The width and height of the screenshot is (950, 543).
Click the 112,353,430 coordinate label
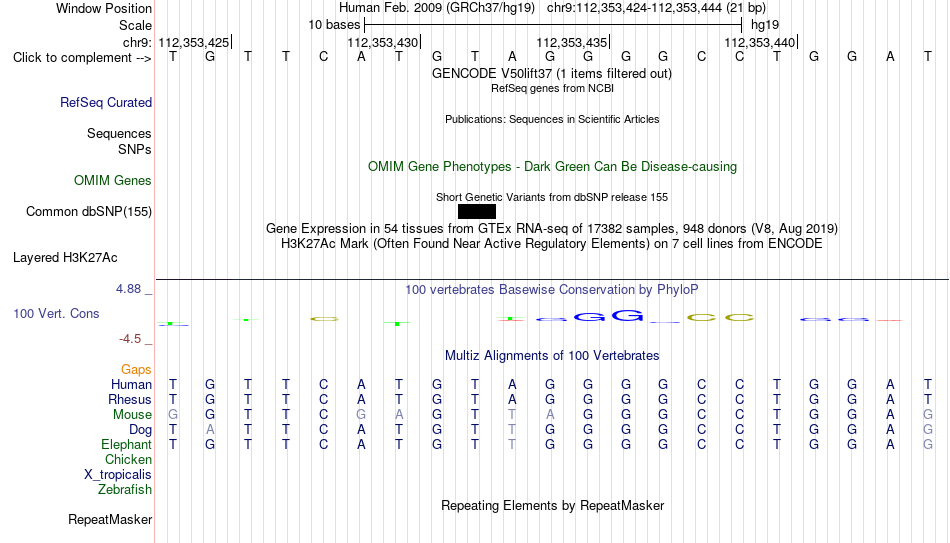383,42
